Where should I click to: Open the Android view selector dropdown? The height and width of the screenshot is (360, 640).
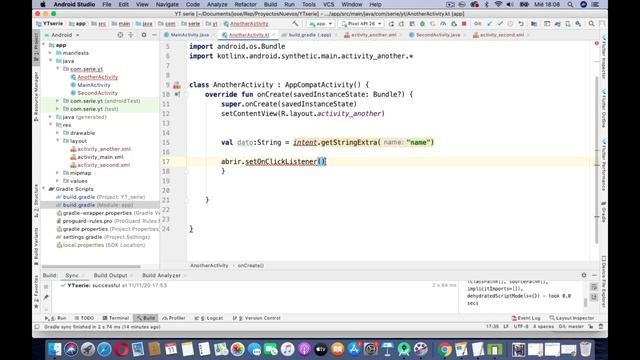coord(62,35)
